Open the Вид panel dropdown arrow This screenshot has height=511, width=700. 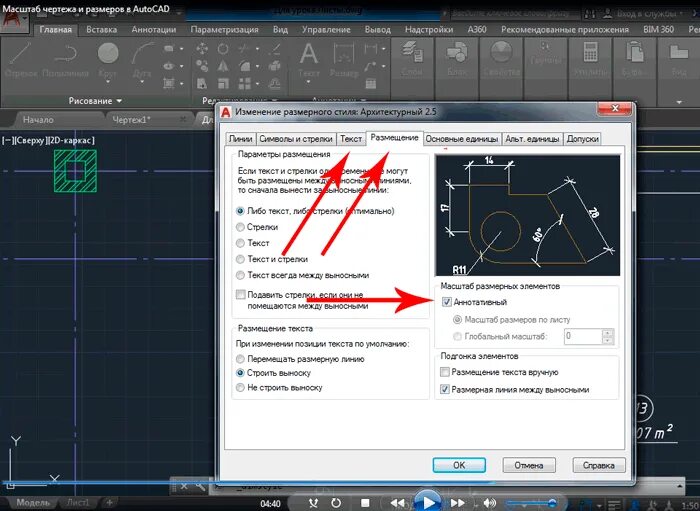click(679, 102)
